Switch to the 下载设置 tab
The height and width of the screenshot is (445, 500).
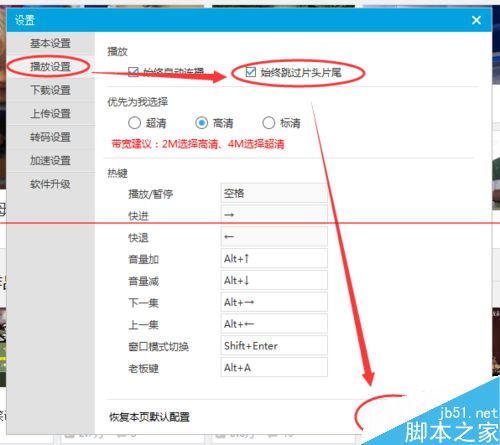(50, 90)
